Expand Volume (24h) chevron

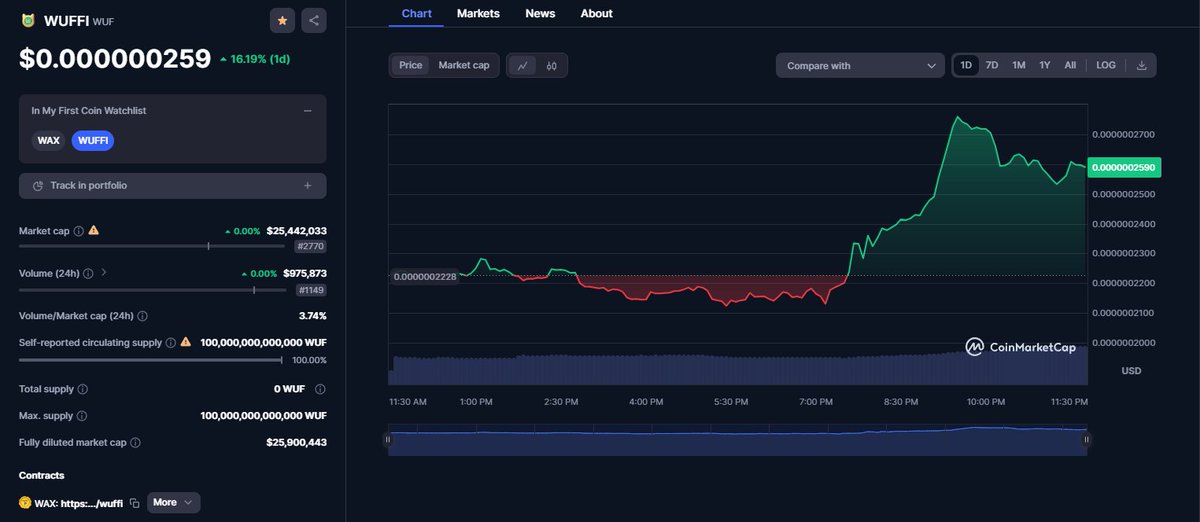(104, 272)
